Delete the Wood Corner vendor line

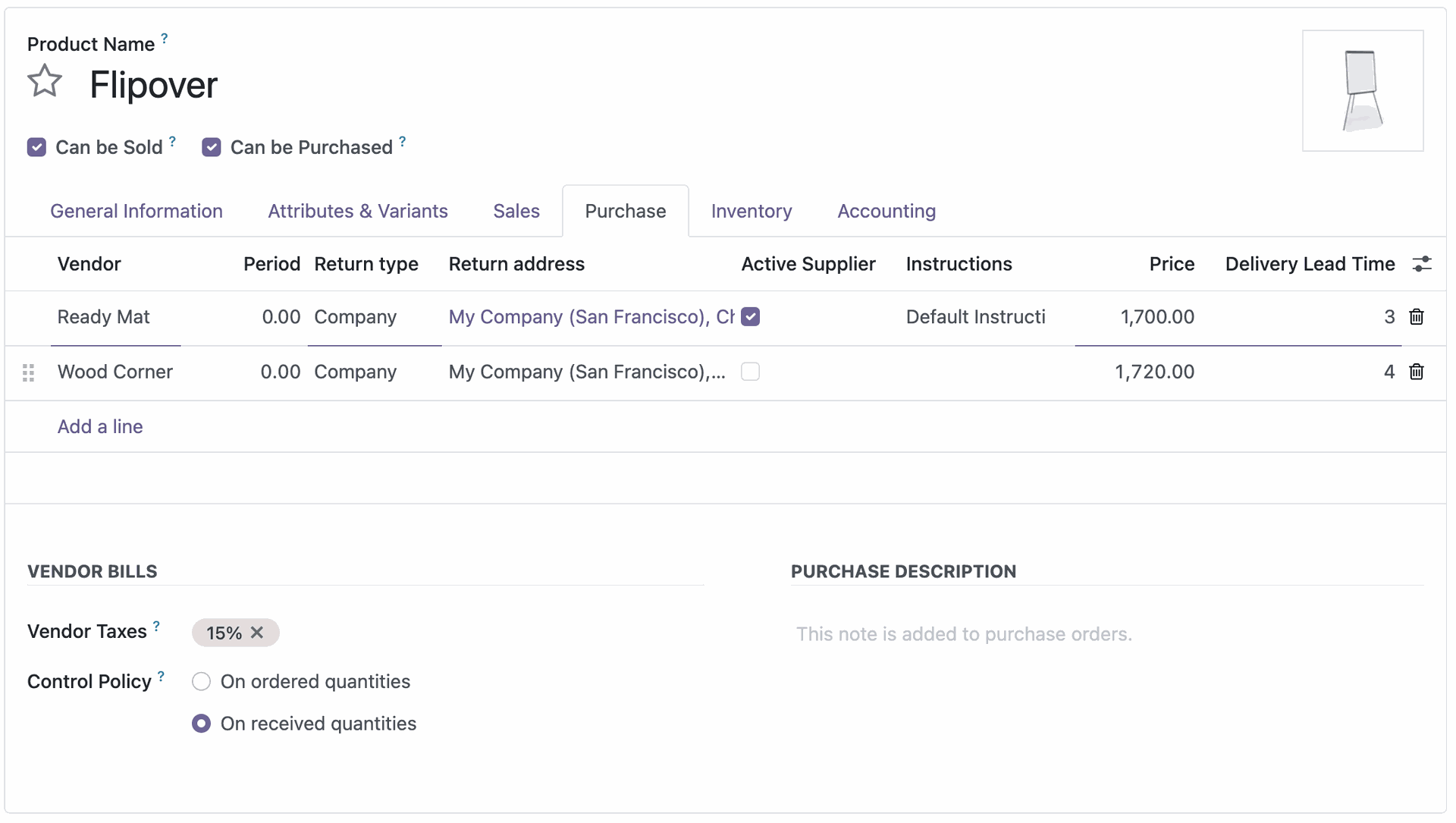(x=1416, y=372)
